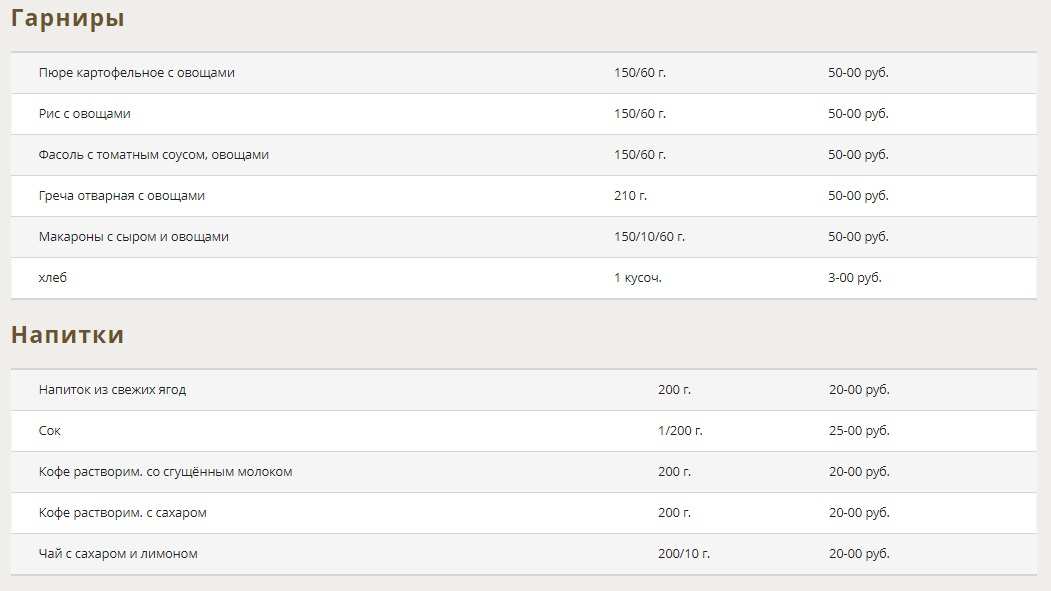1051x591 pixels.
Task: Click the "150/10/60 г." weight for макароны
Action: [650, 237]
